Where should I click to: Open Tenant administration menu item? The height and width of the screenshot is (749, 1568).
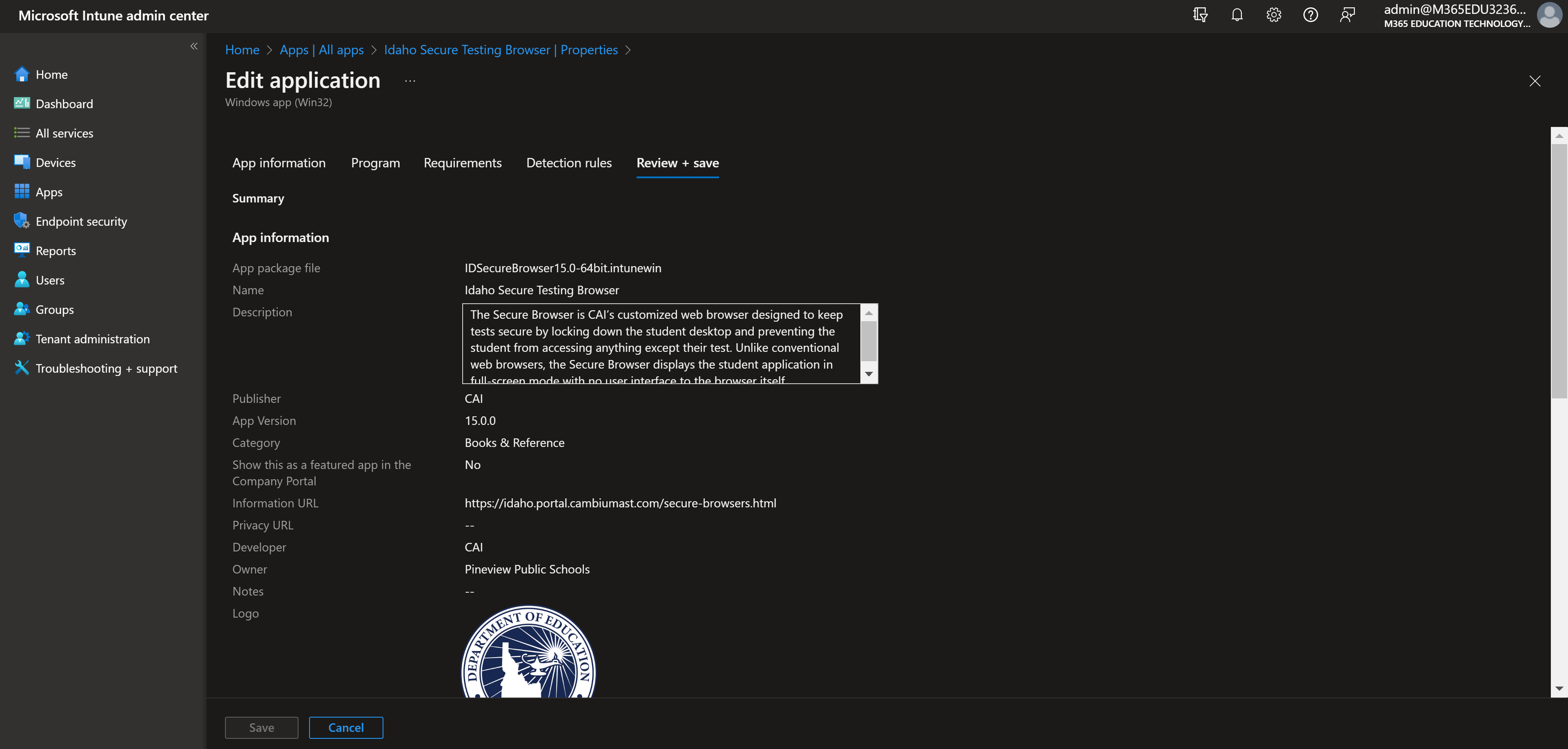pyautogui.click(x=93, y=339)
